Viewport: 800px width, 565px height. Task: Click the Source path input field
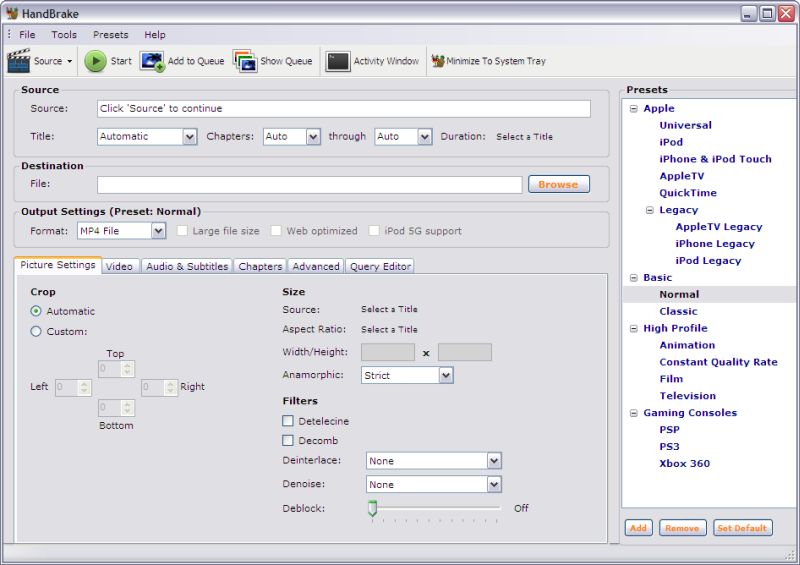click(344, 108)
